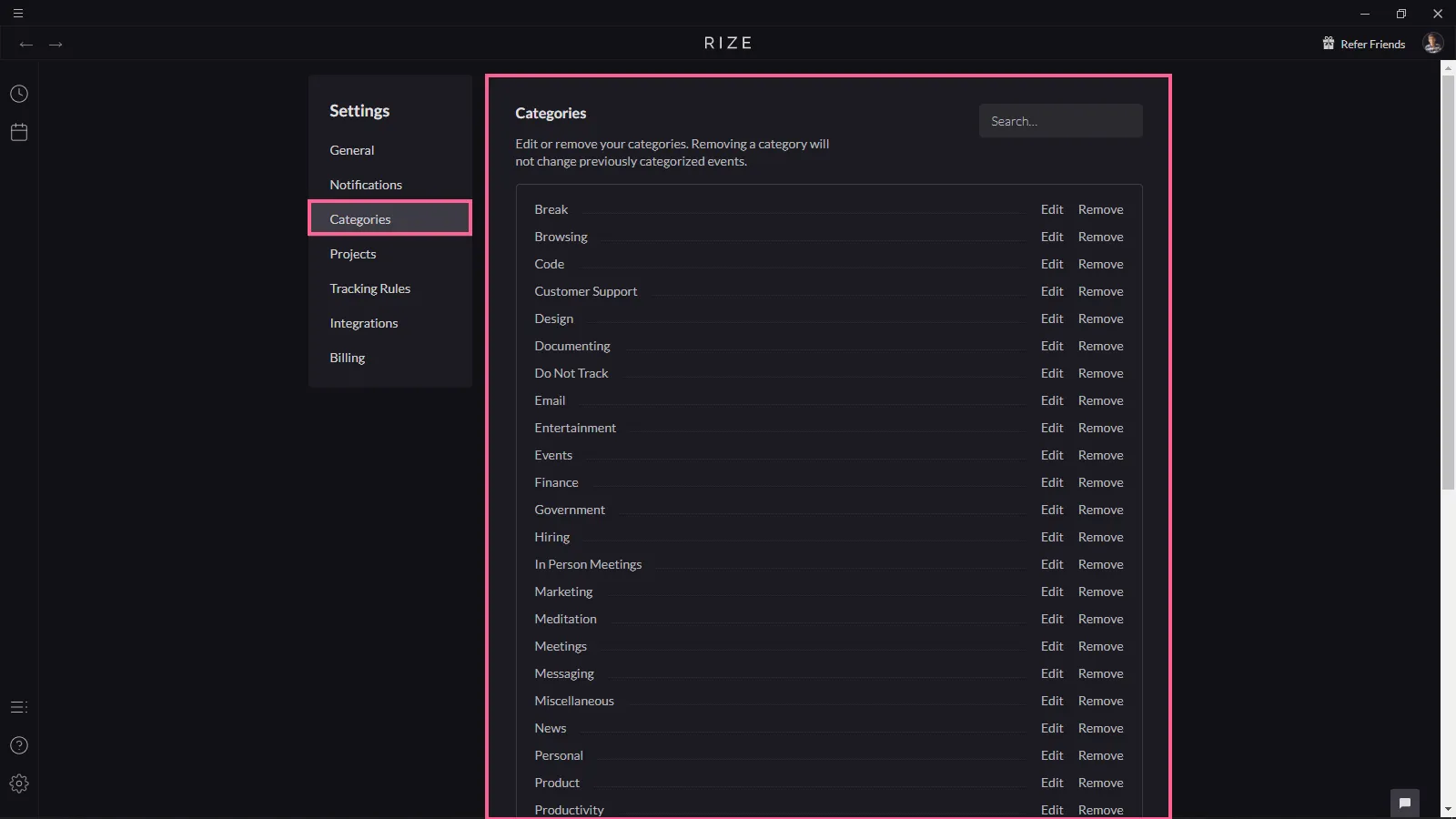This screenshot has width=1456, height=819.
Task: Edit the In Person Meetings category
Action: click(x=1052, y=564)
